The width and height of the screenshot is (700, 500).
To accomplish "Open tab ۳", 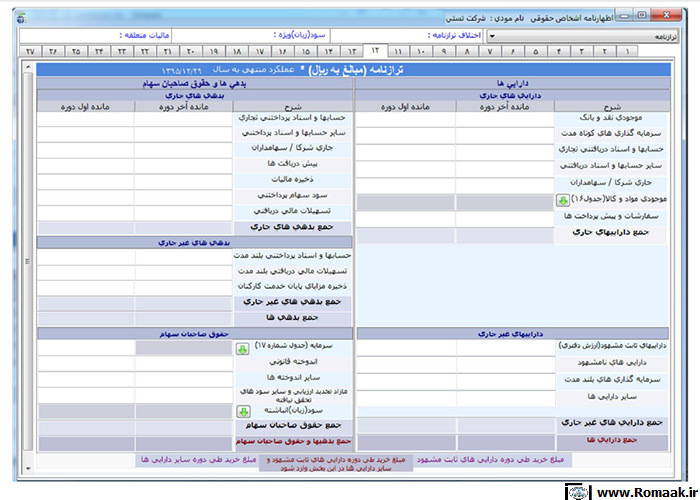I will click(x=581, y=51).
